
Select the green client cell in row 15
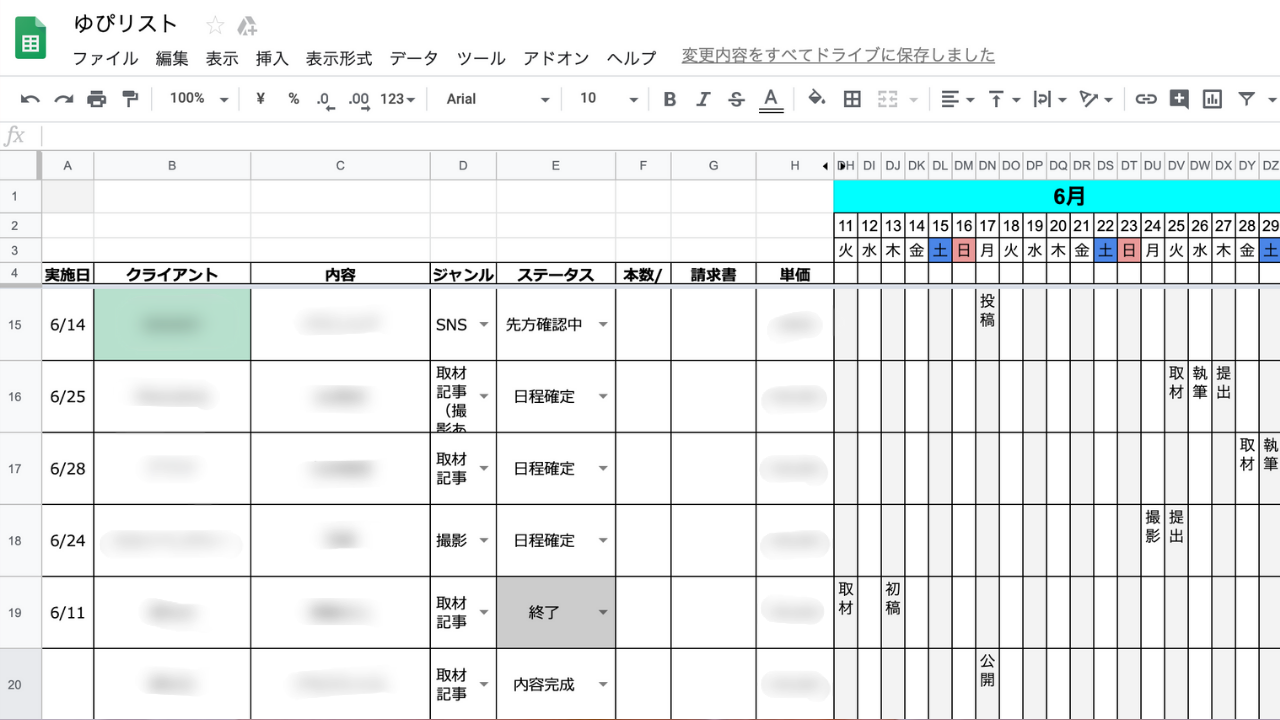tap(172, 325)
